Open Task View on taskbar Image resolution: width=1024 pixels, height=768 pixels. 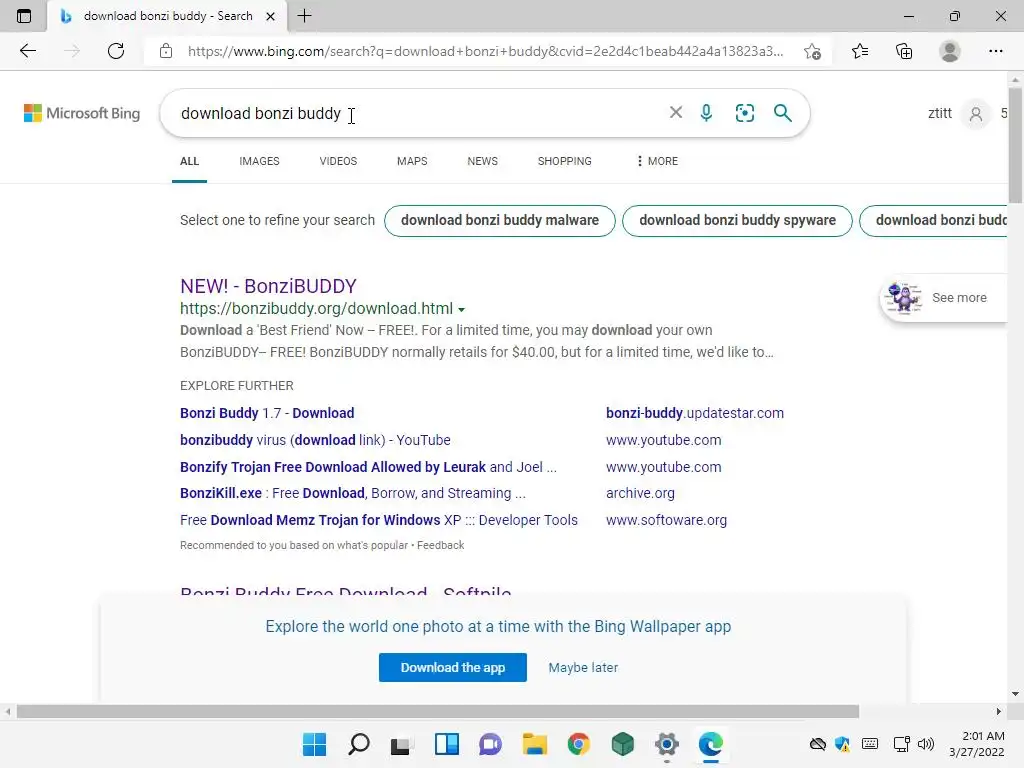pyautogui.click(x=402, y=744)
